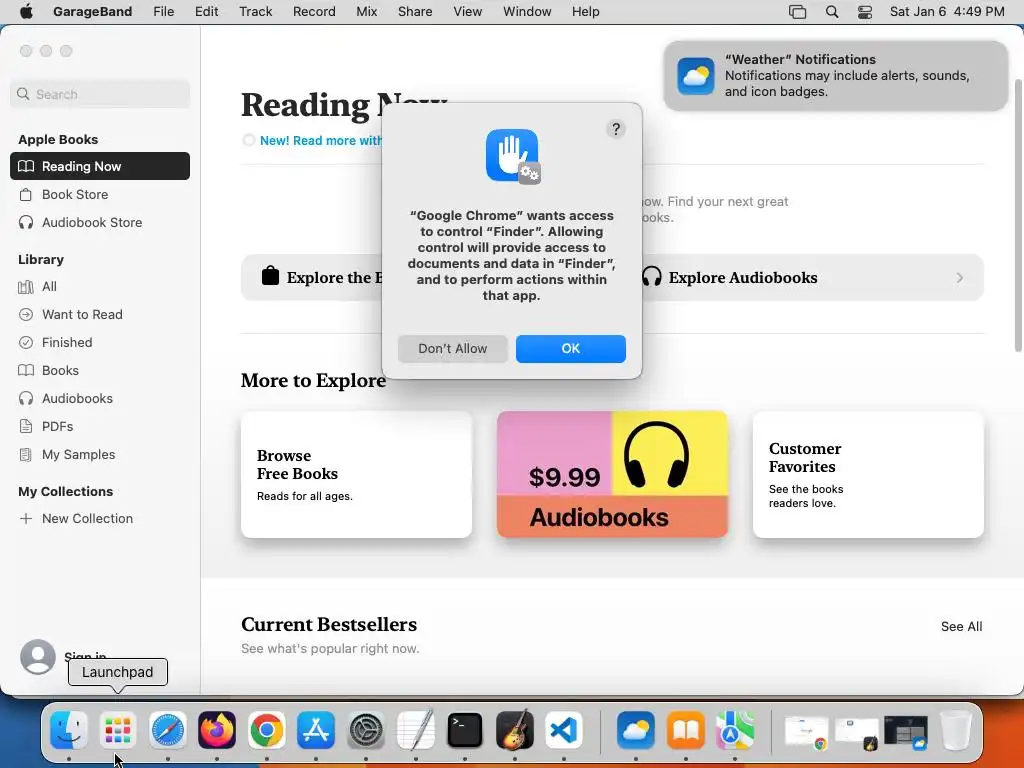
Task: Click the sidebar Search field
Action: (100, 94)
